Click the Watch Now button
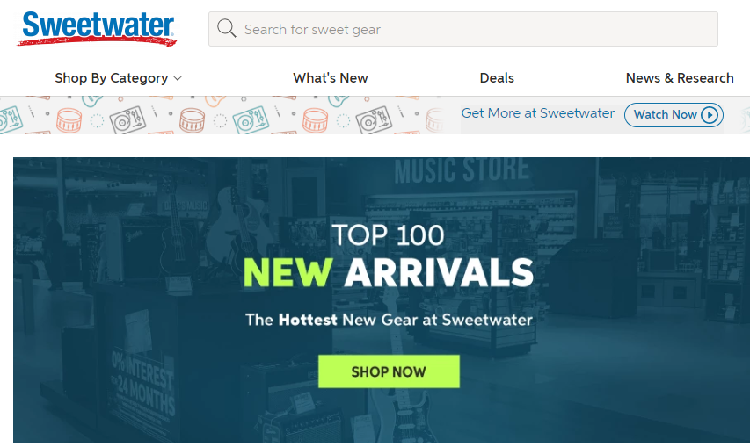The width and height of the screenshot is (750, 443). point(673,115)
